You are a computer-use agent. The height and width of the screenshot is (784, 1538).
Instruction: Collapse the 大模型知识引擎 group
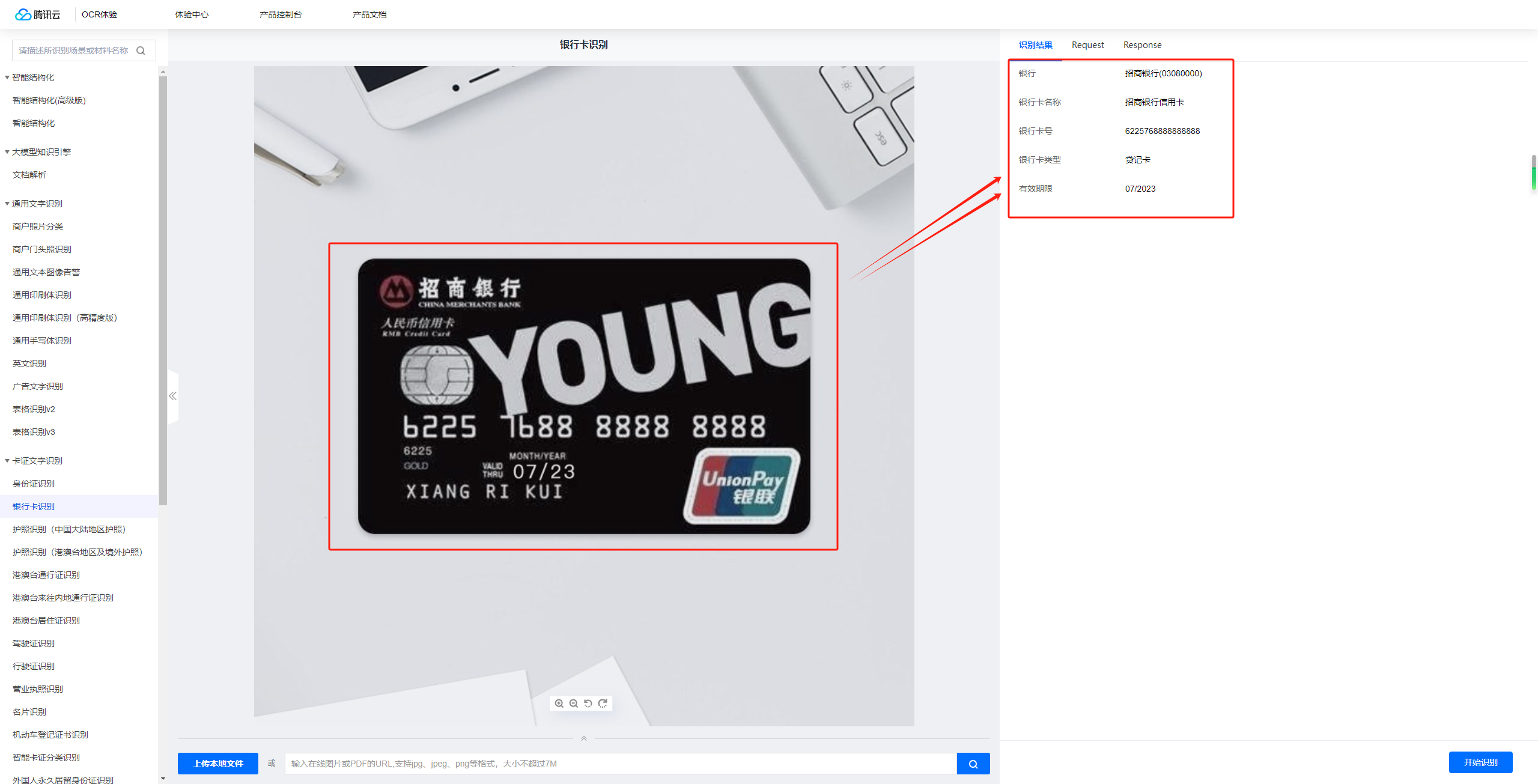[7, 152]
